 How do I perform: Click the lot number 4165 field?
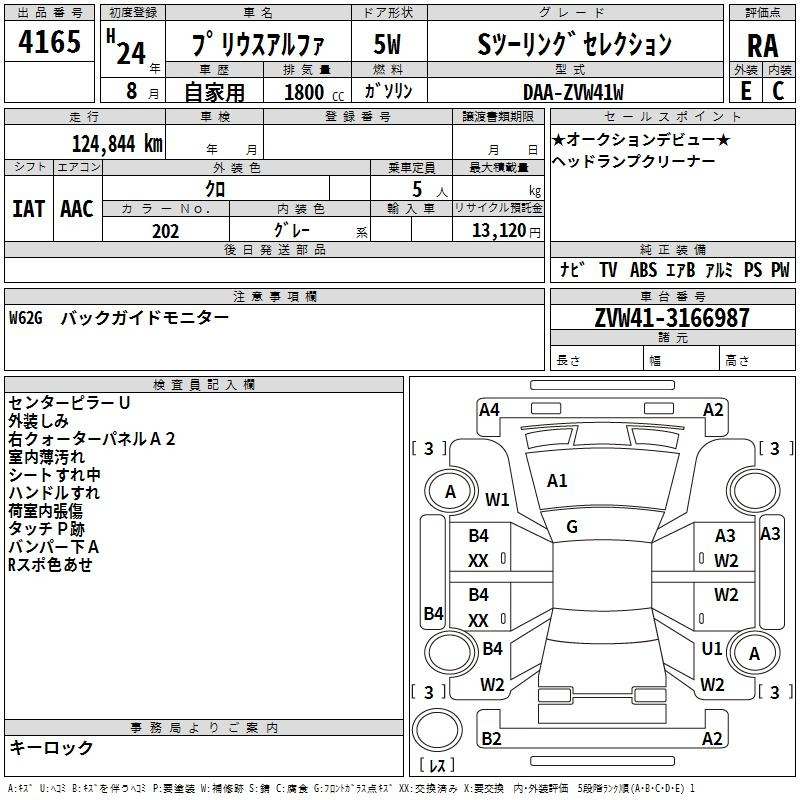point(49,42)
